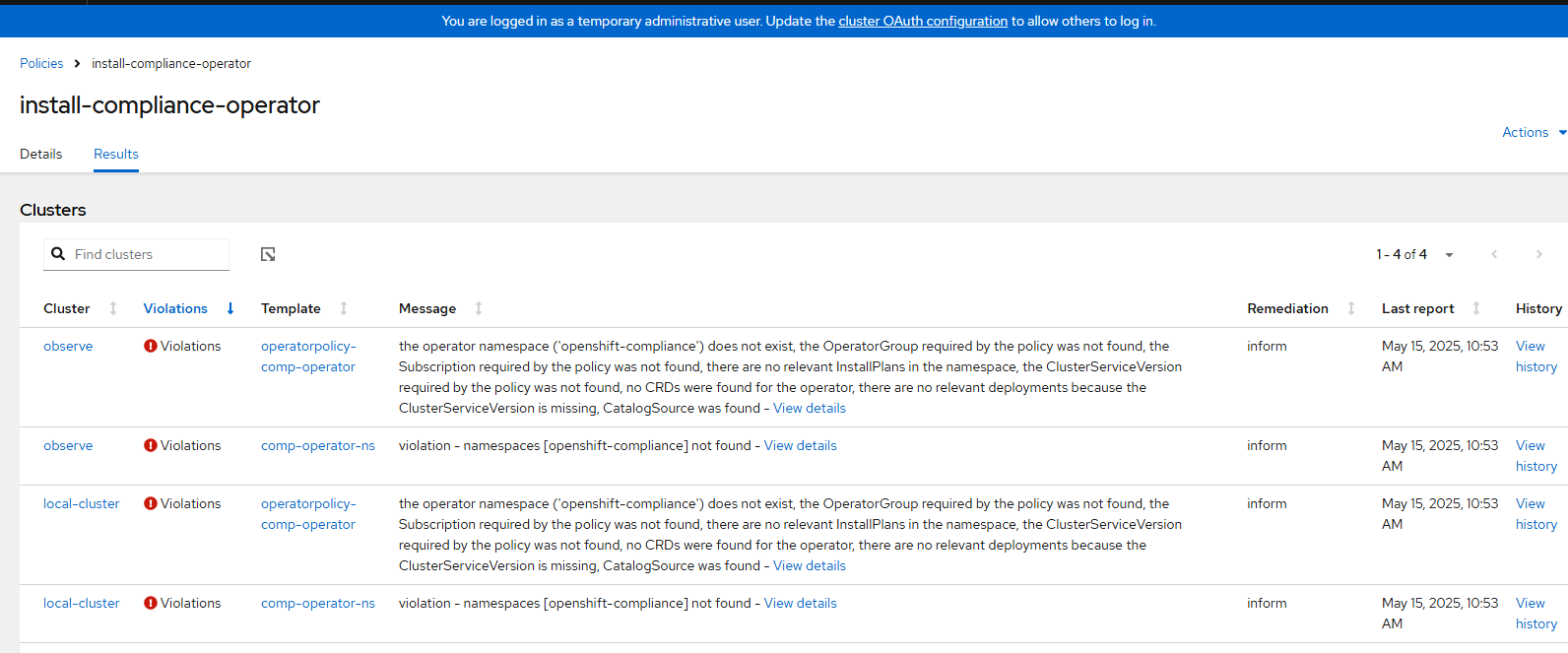Click the Remediation column header

click(1287, 308)
